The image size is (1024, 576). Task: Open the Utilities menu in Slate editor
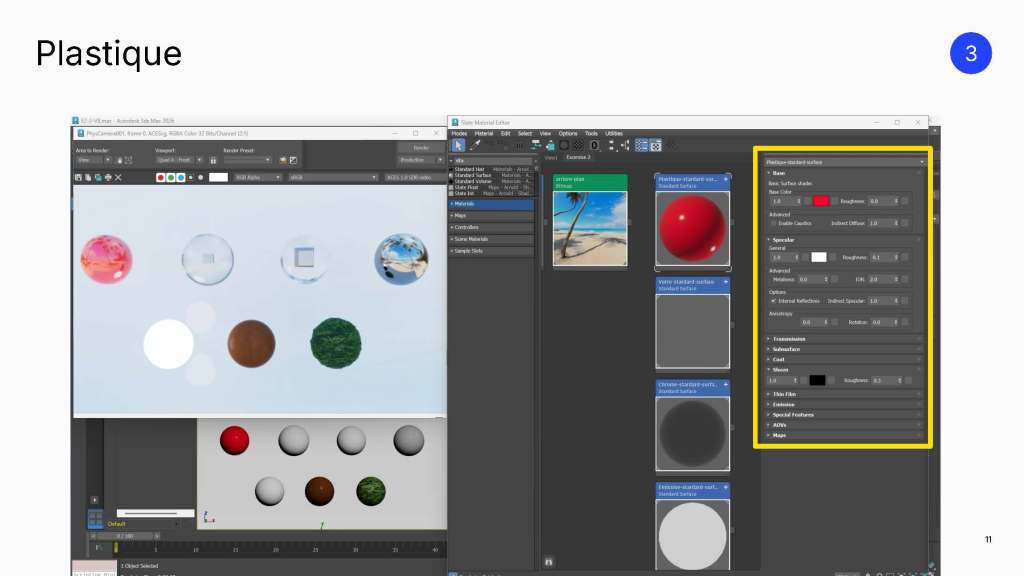click(x=614, y=133)
